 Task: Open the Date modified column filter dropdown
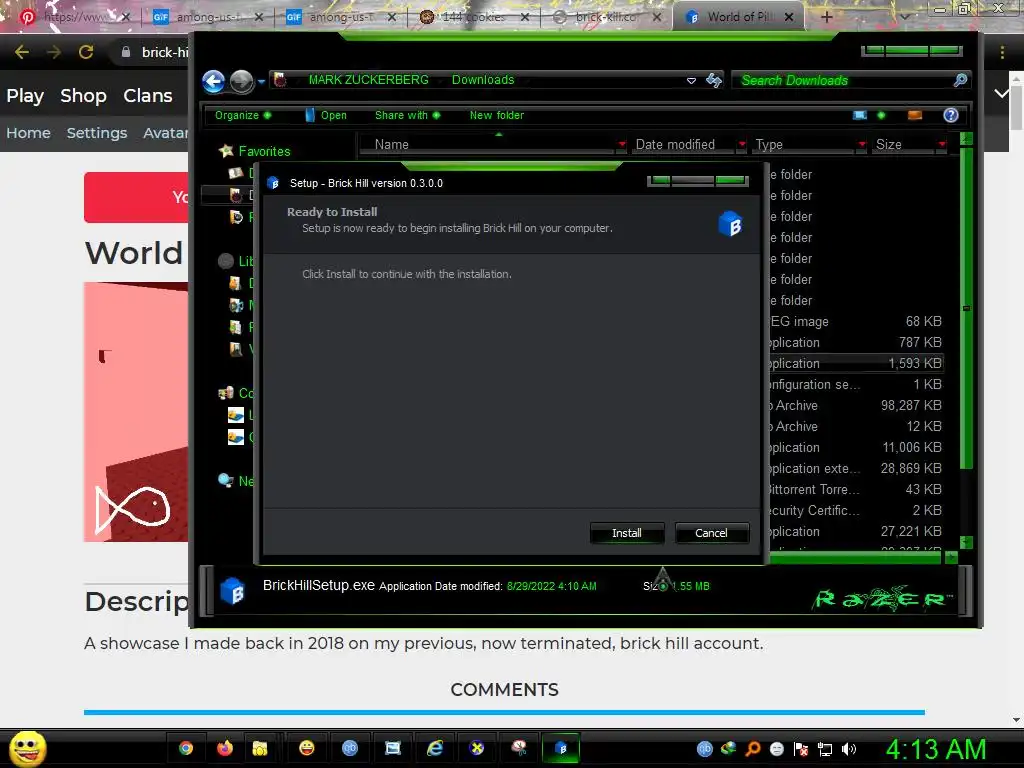click(742, 144)
